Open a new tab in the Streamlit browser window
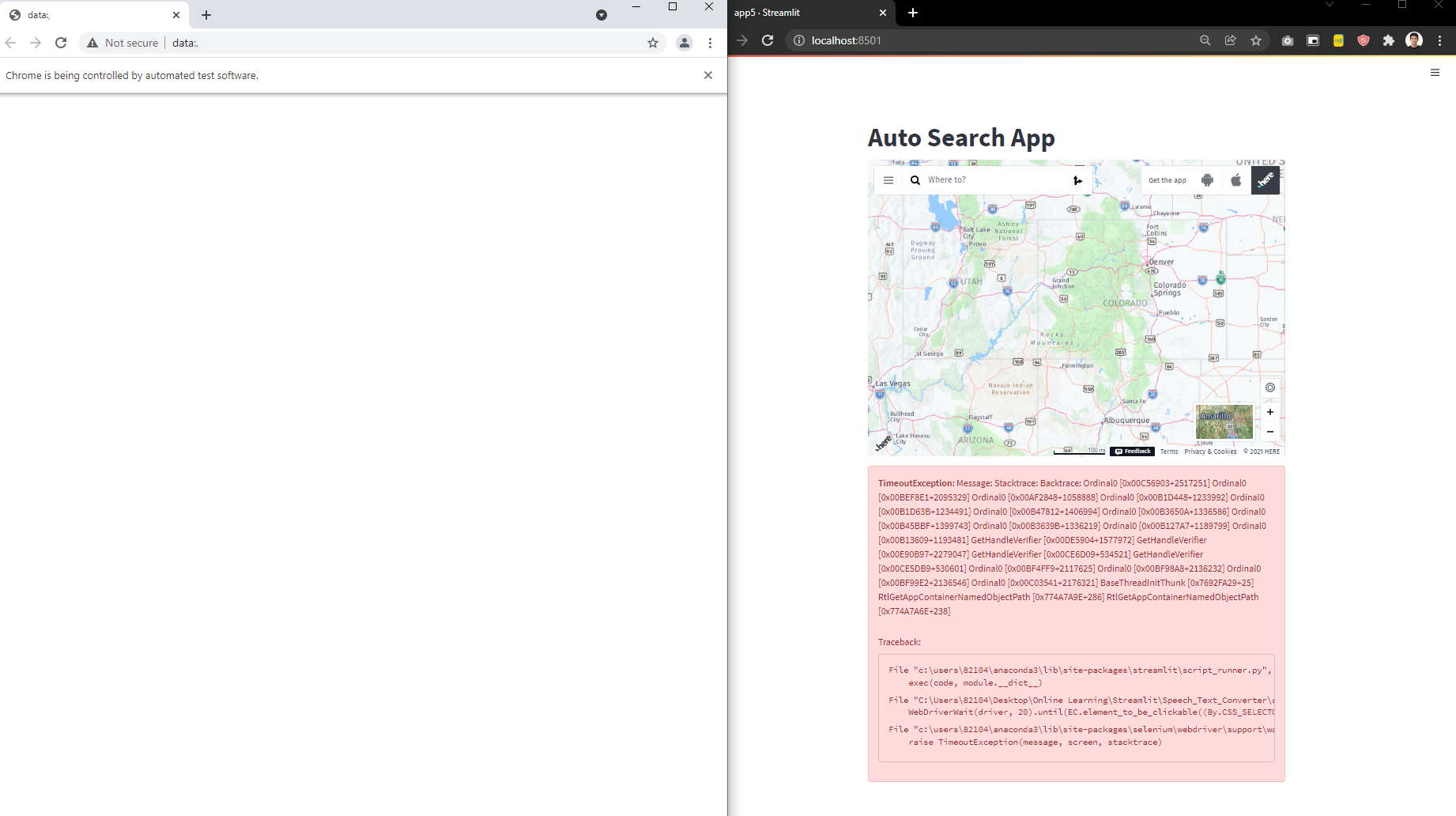 tap(913, 13)
